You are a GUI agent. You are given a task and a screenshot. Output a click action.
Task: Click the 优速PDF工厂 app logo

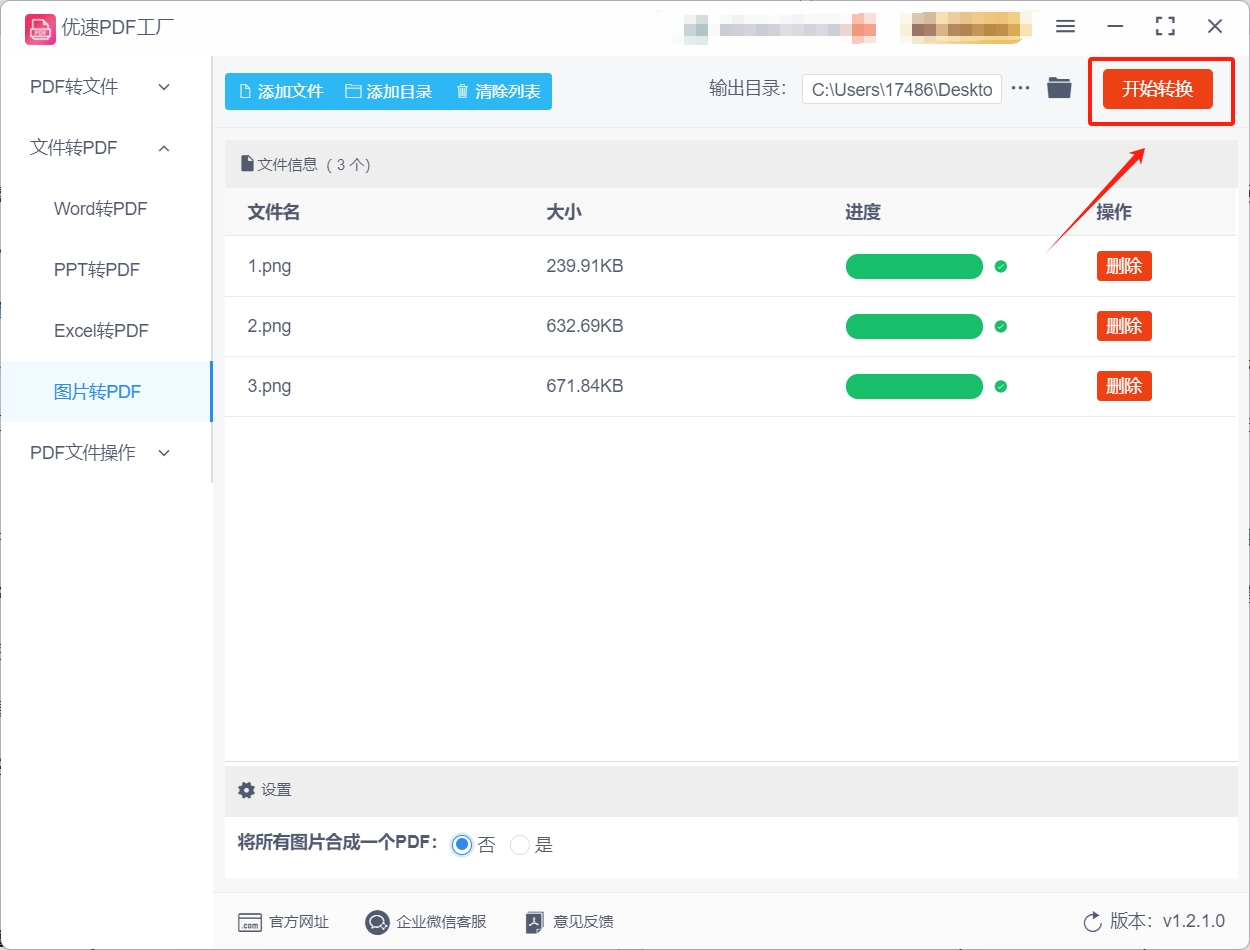pos(40,28)
